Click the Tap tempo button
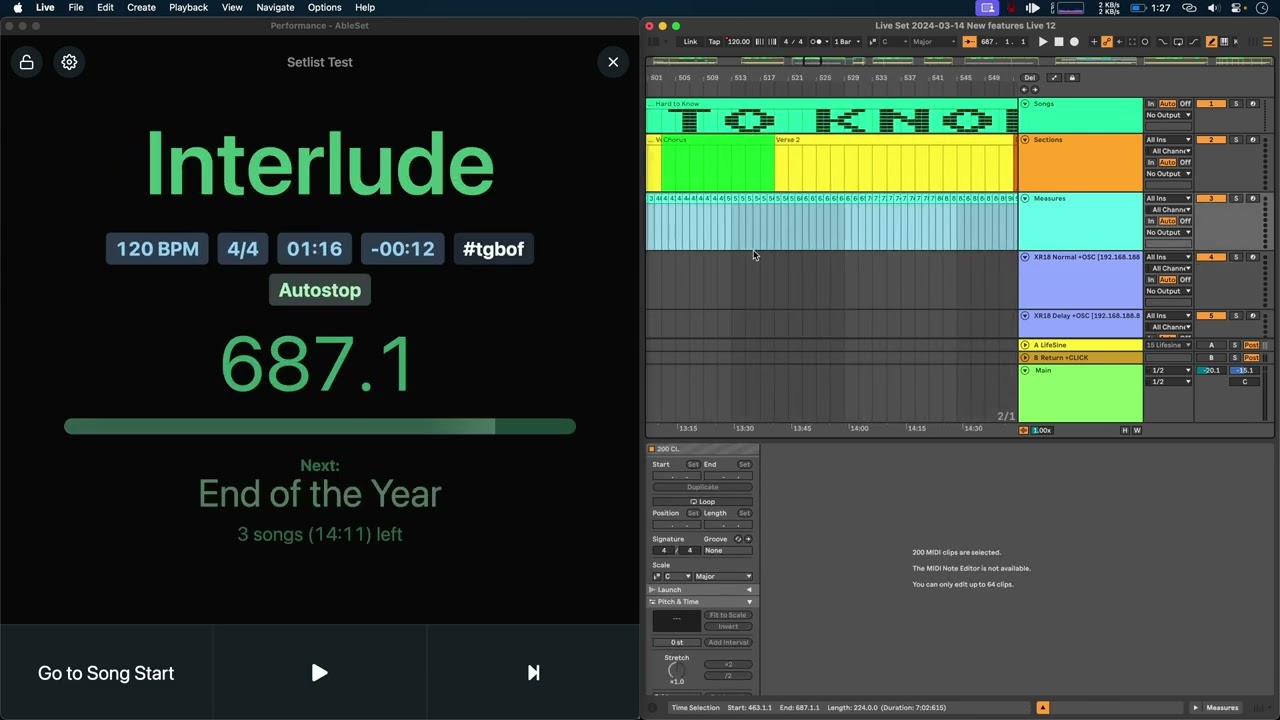 click(714, 42)
